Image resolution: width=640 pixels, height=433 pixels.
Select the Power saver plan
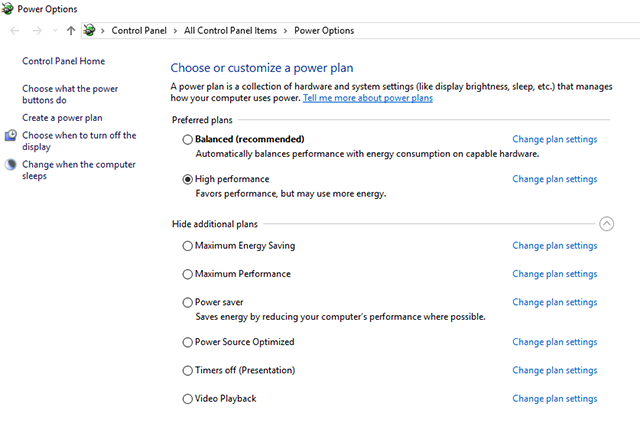click(188, 302)
